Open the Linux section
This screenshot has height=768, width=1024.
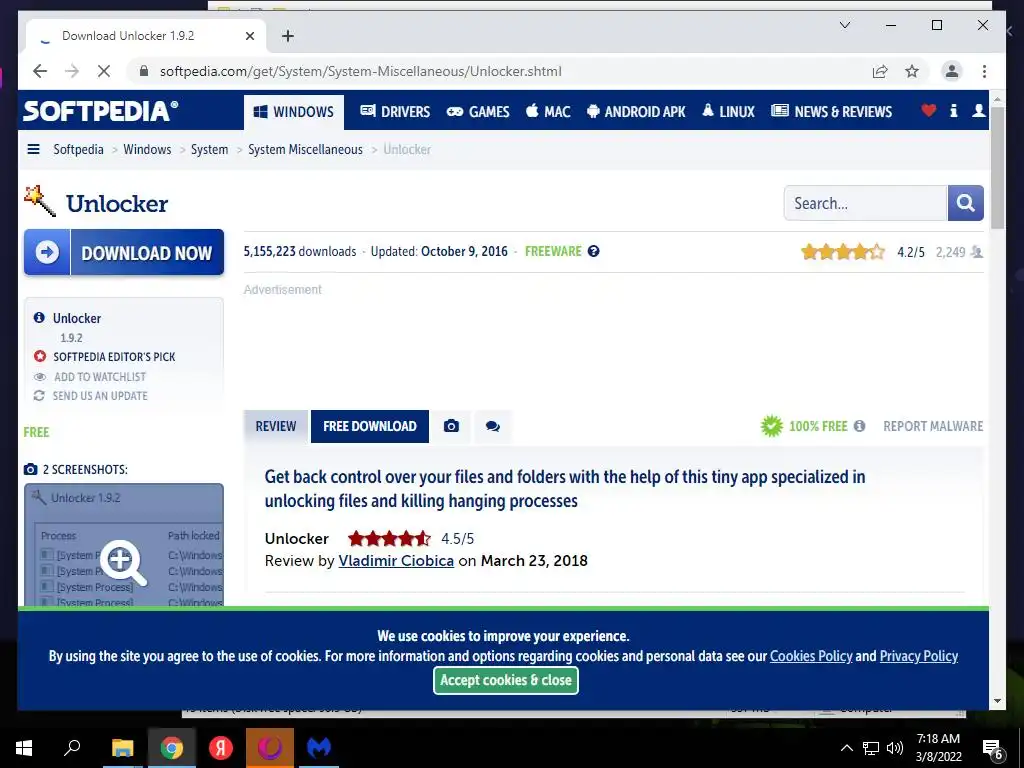point(728,112)
